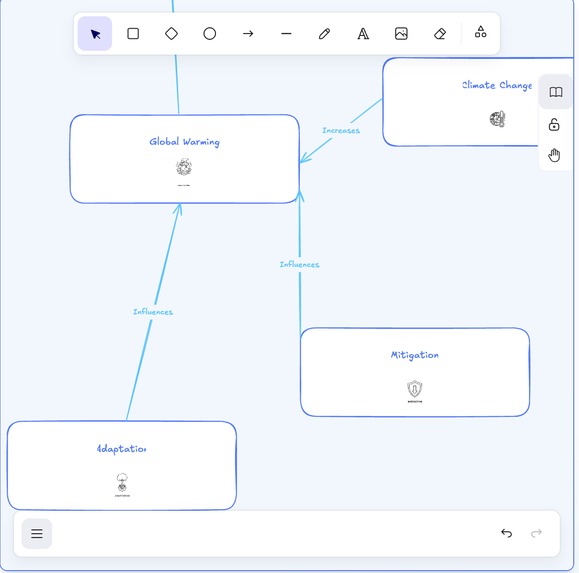Viewport: 579px width, 573px height.
Task: Redo the last undone action
Action: (536, 533)
